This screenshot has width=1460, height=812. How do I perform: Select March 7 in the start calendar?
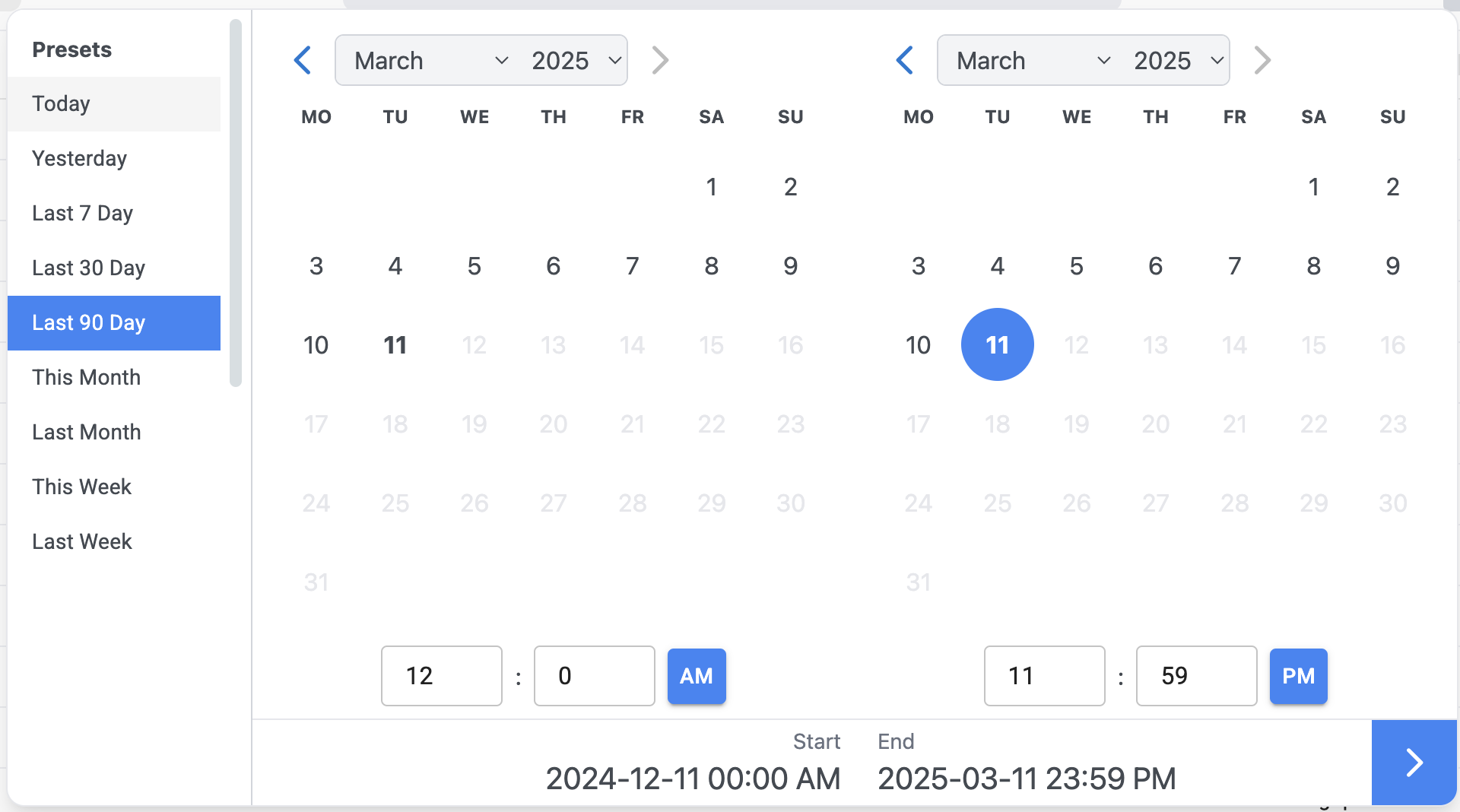(633, 266)
